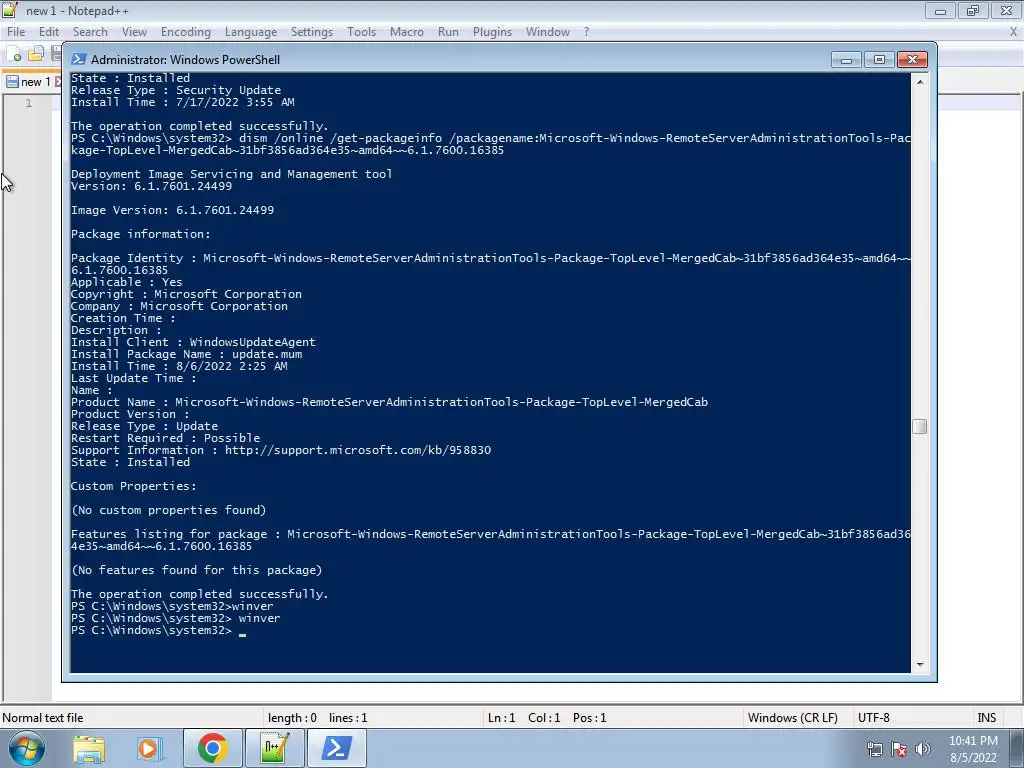Click the 'Image Version: 6.1.7601.24499' line

(x=172, y=210)
